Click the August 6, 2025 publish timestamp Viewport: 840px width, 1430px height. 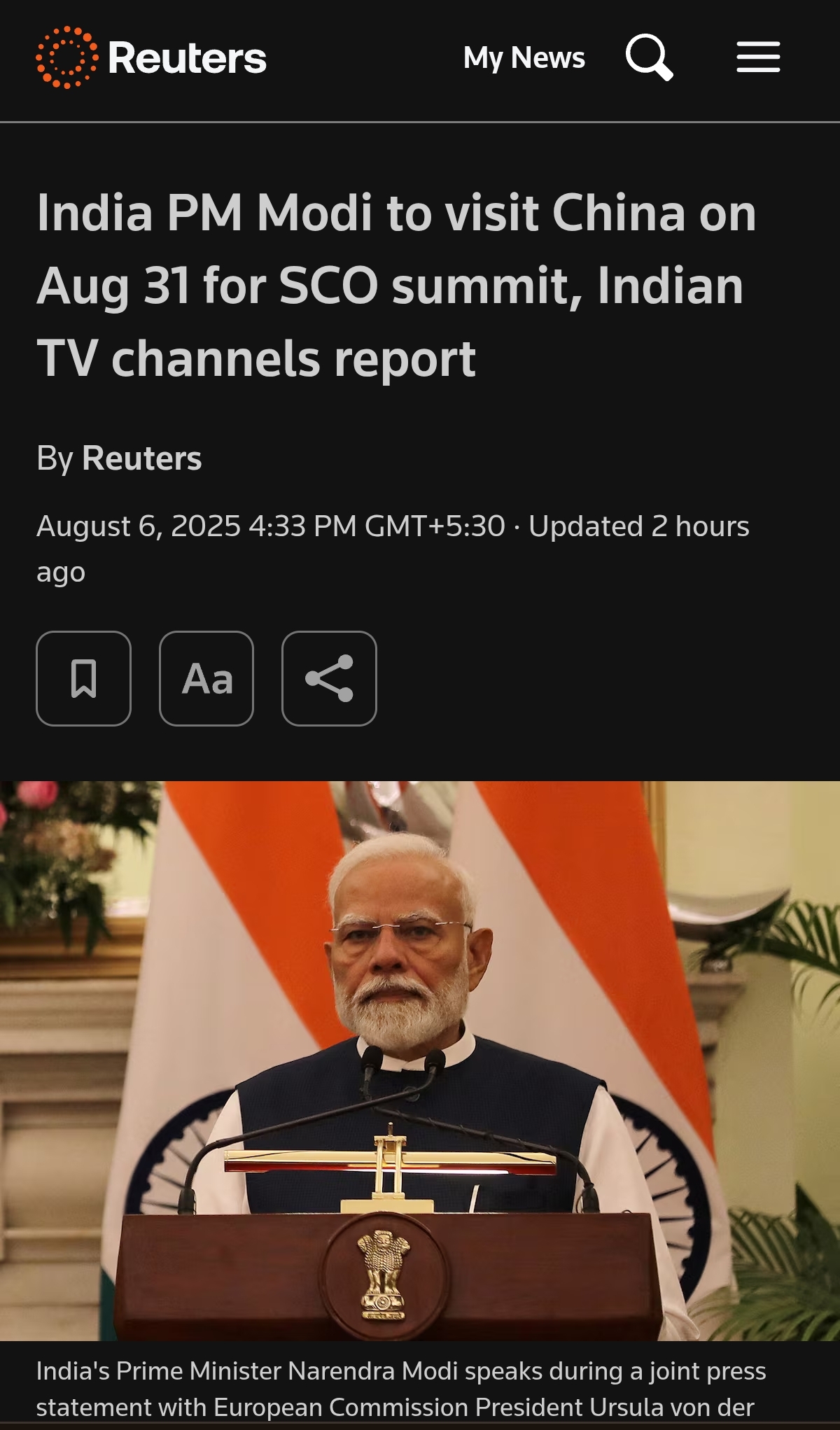271,526
